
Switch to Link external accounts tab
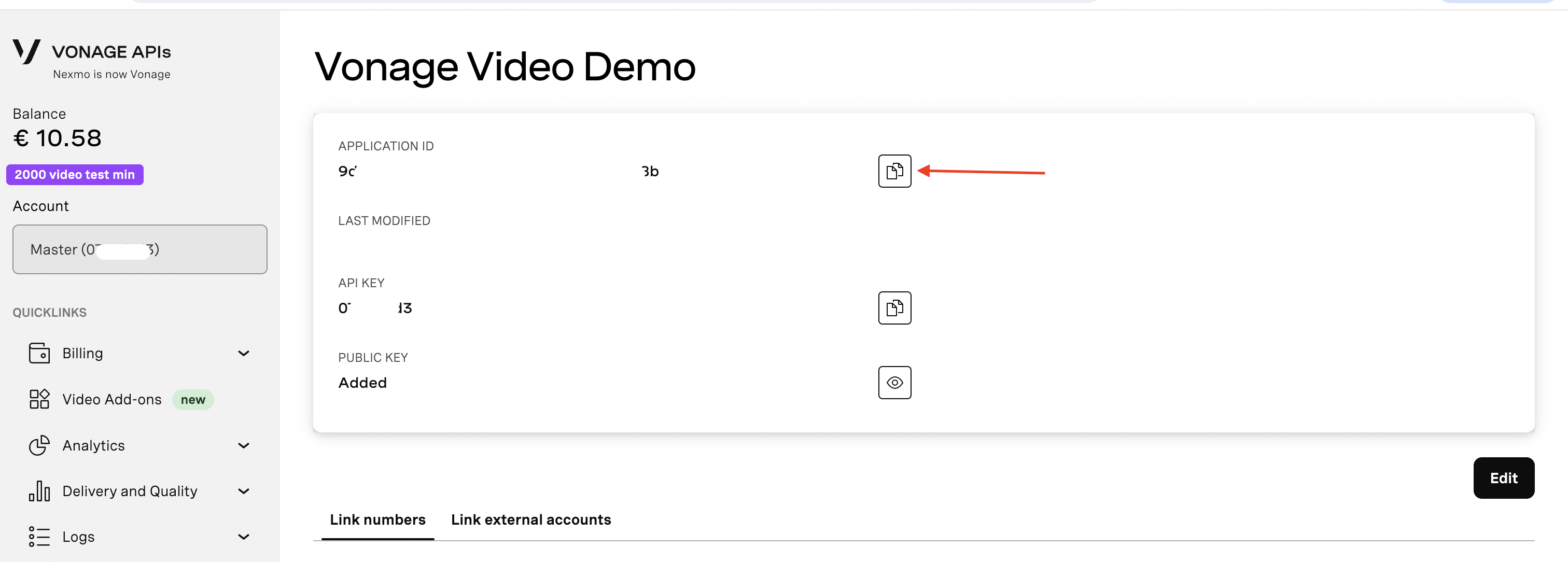(x=531, y=520)
